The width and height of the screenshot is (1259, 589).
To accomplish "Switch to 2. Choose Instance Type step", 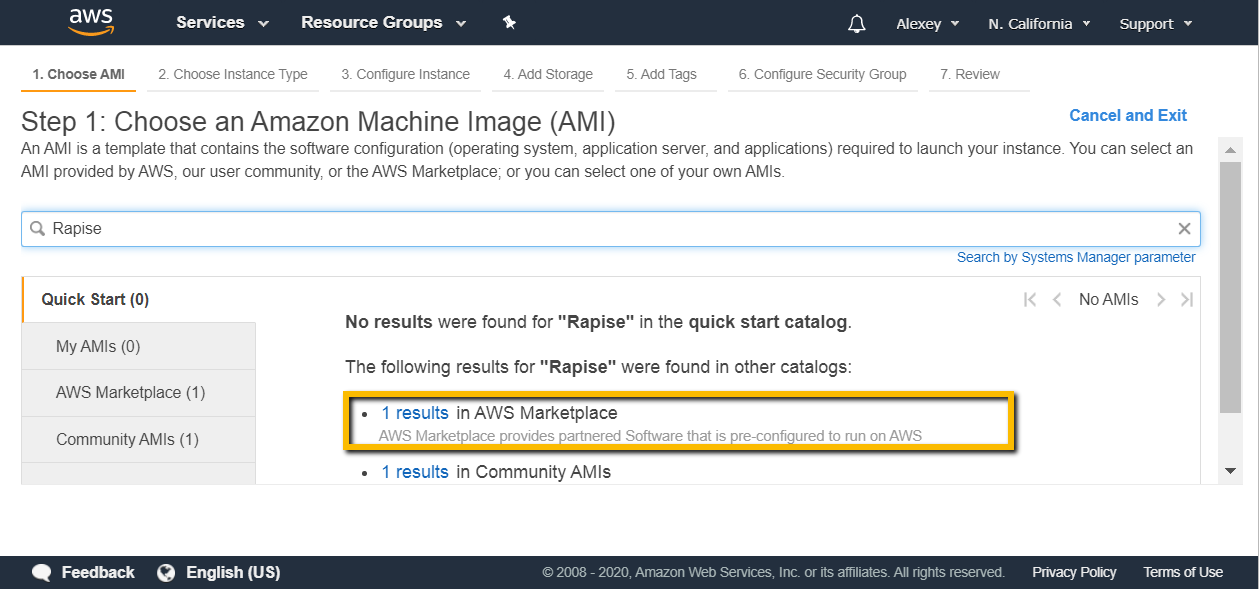I will point(233,74).
